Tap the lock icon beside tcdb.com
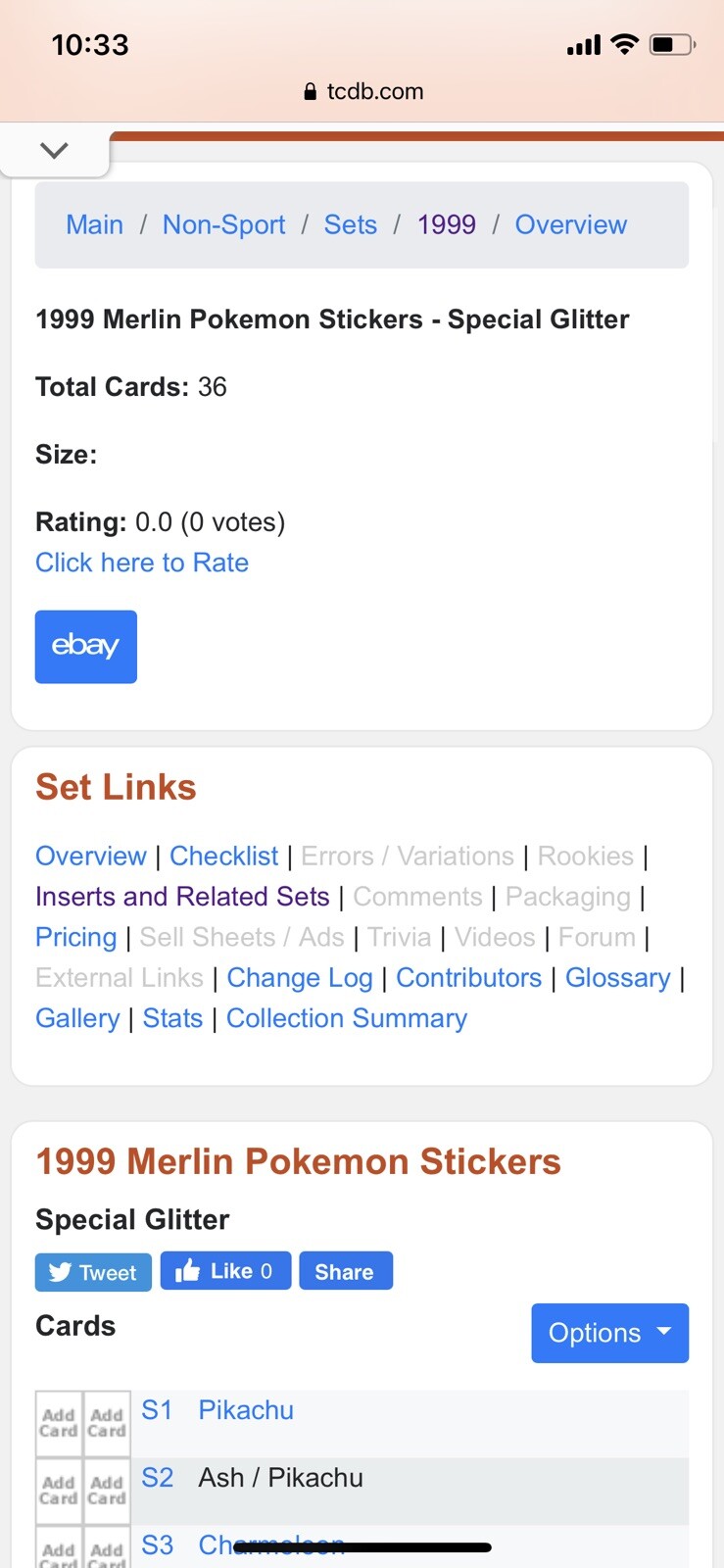The height and width of the screenshot is (1568, 724). coord(310,92)
